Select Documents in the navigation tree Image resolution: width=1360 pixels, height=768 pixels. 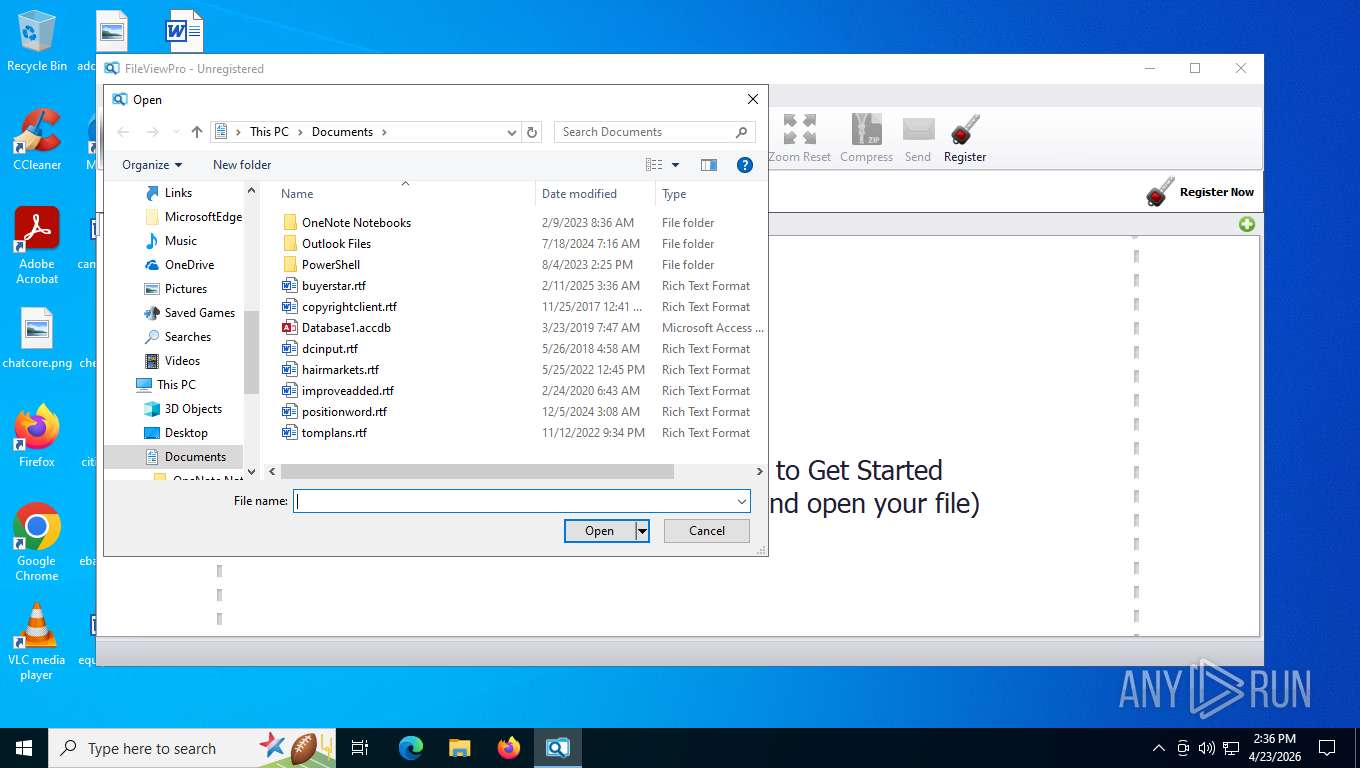point(195,457)
